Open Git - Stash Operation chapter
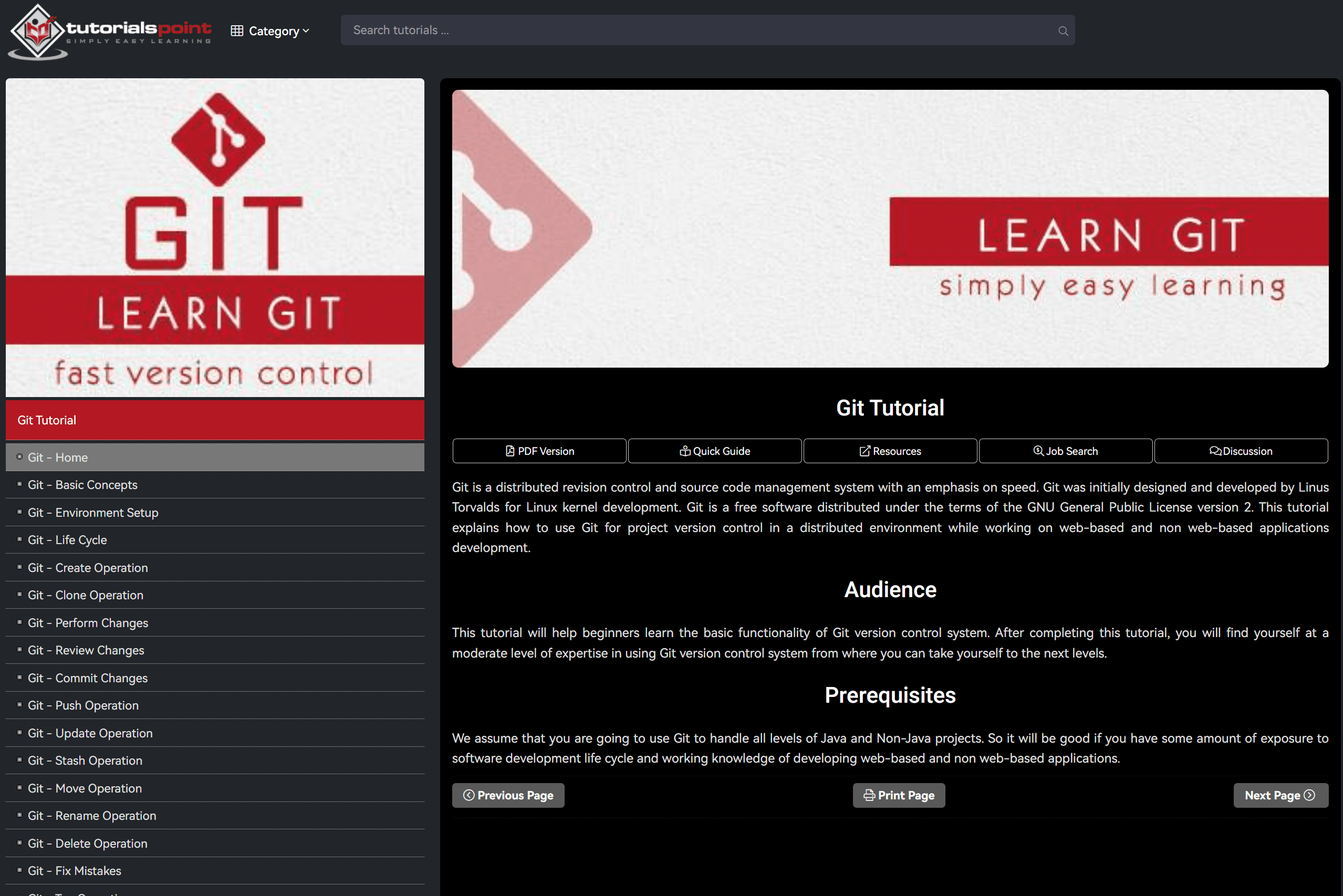This screenshot has width=1343, height=896. 85,760
